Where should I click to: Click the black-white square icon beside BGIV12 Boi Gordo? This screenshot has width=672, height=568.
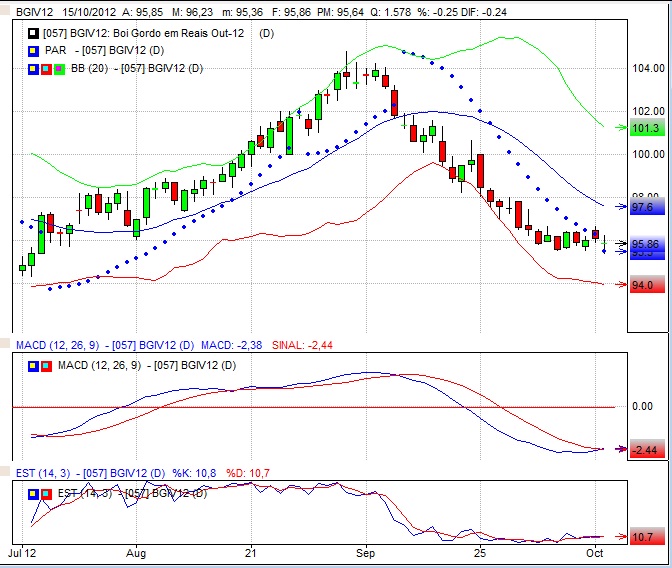[33, 33]
